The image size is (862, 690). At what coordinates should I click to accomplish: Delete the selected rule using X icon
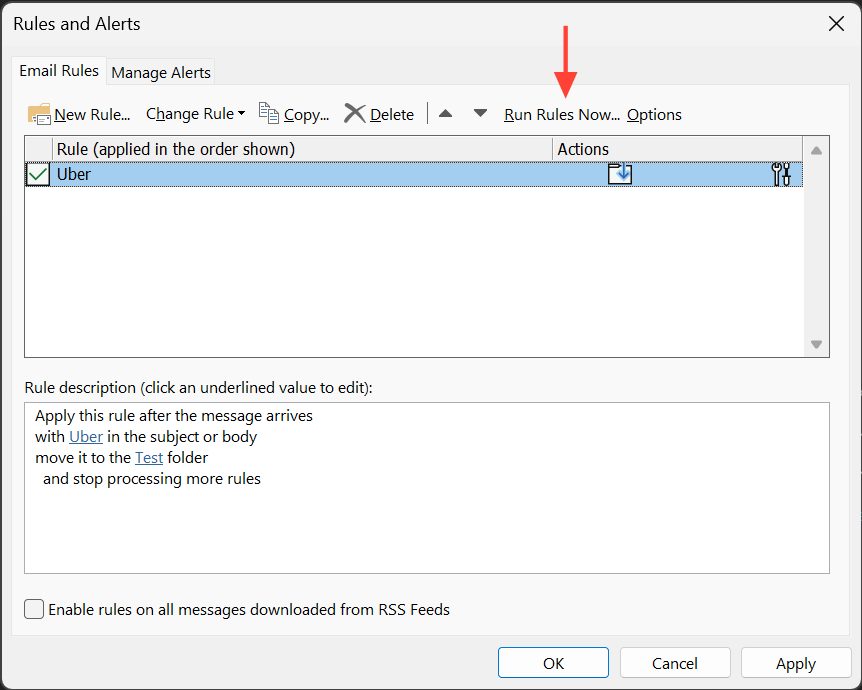[354, 113]
